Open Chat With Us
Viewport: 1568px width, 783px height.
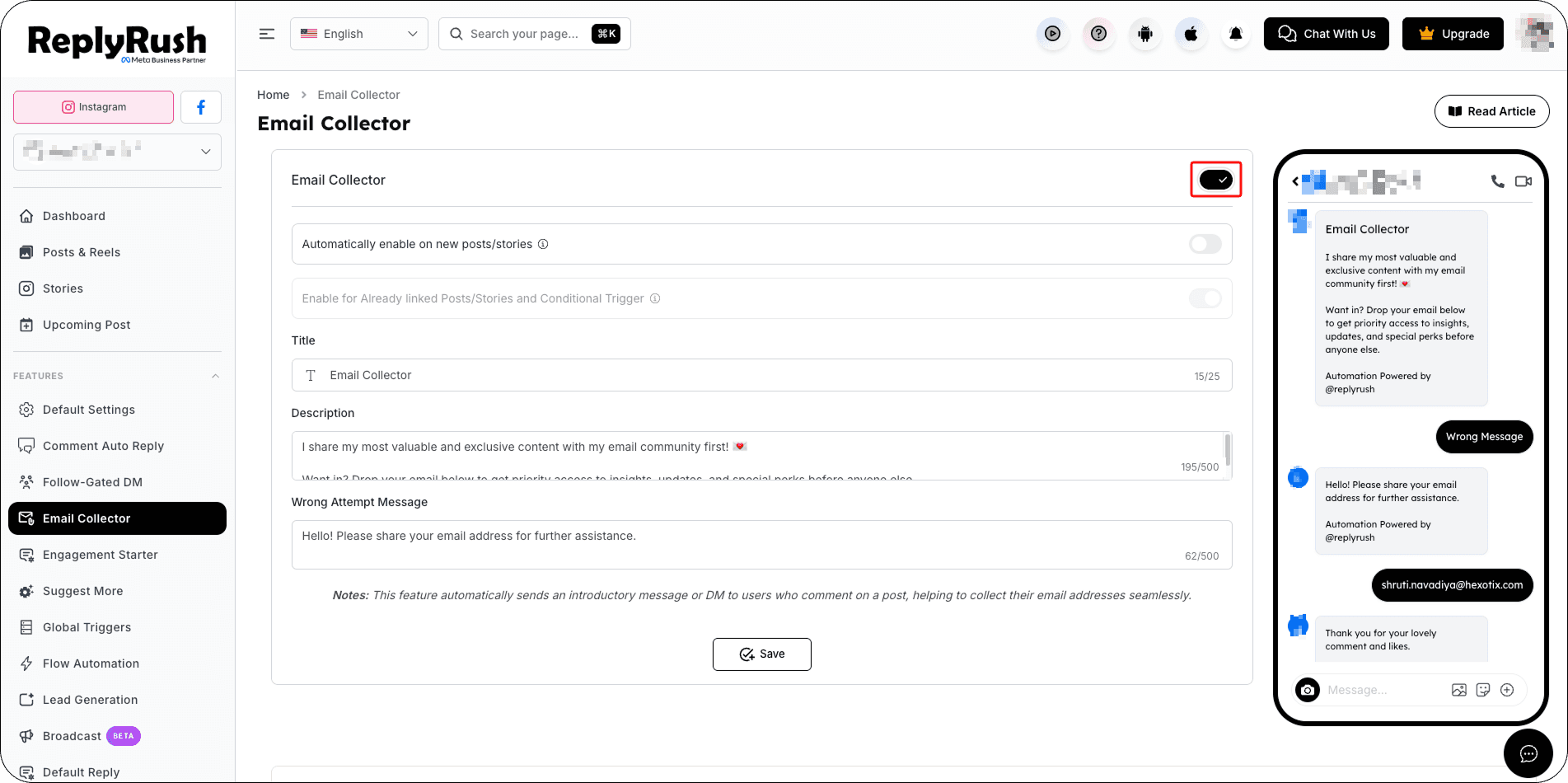(x=1327, y=34)
